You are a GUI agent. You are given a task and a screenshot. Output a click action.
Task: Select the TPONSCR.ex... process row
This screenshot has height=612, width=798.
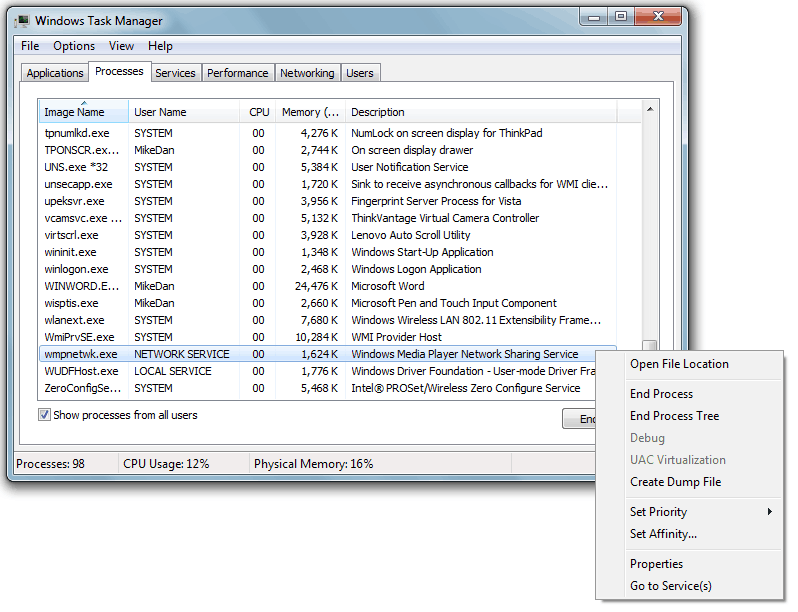[327, 150]
